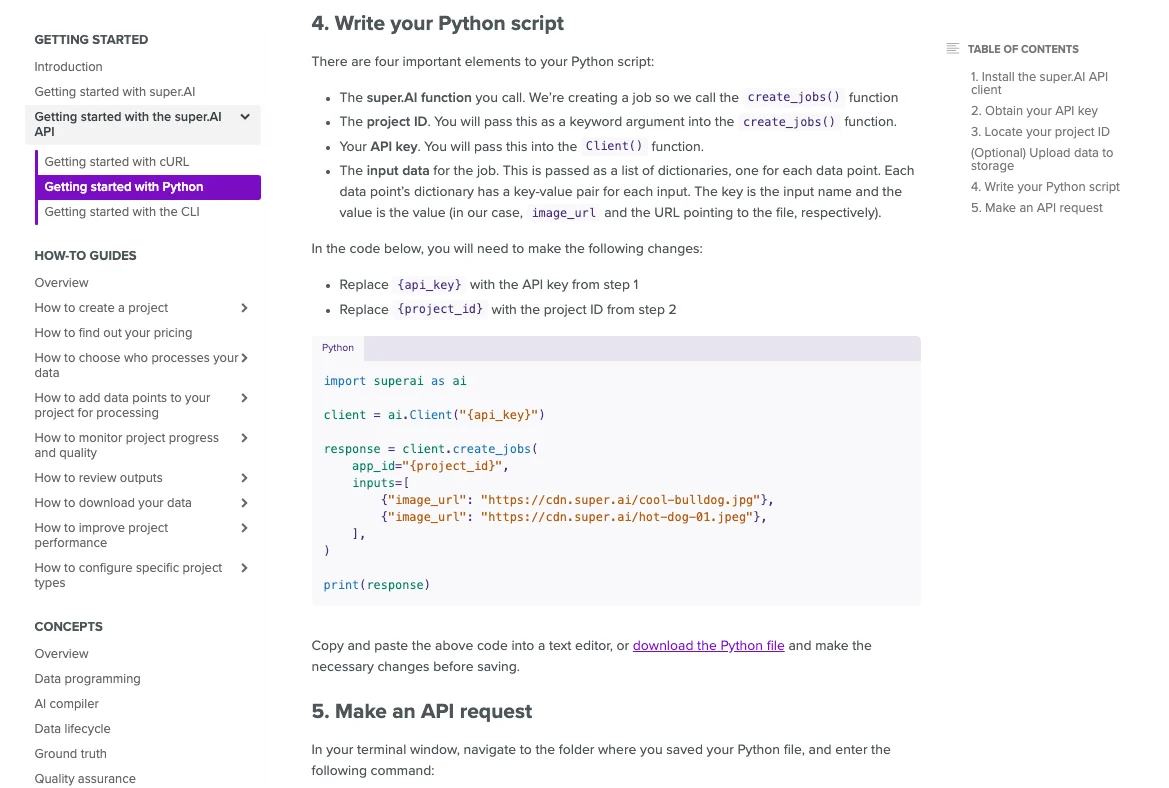
Task: Click the GETTING STARTED section header
Action: pos(91,40)
